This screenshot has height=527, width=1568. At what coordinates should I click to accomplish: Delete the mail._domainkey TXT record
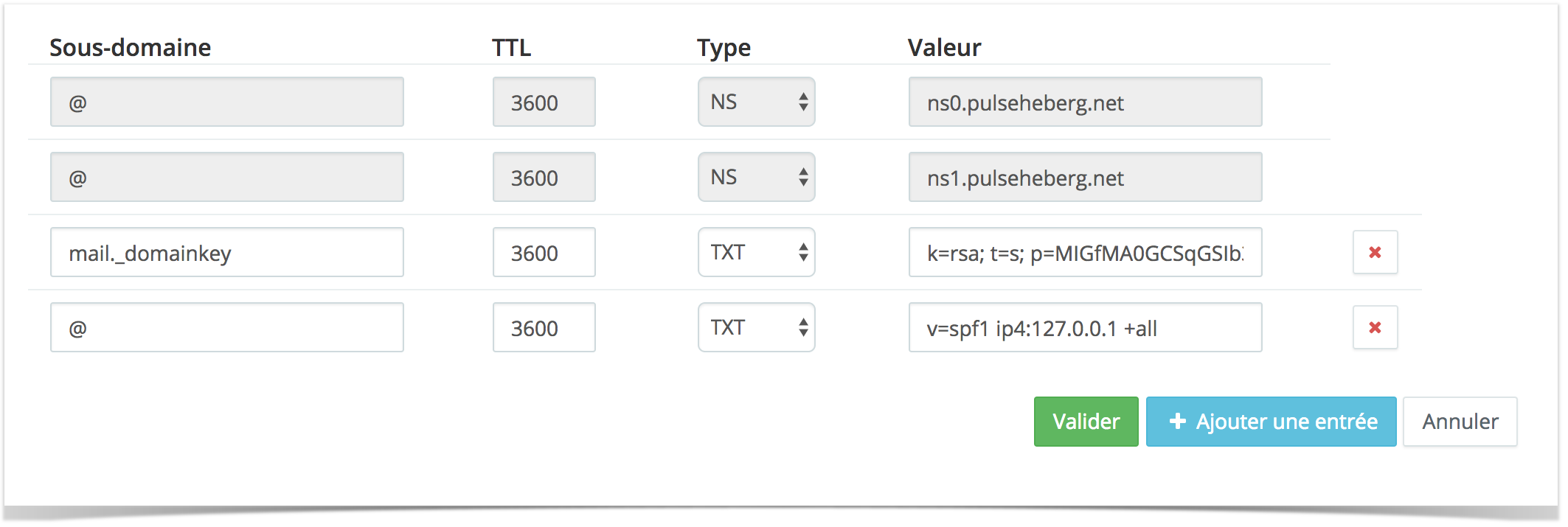click(1375, 252)
